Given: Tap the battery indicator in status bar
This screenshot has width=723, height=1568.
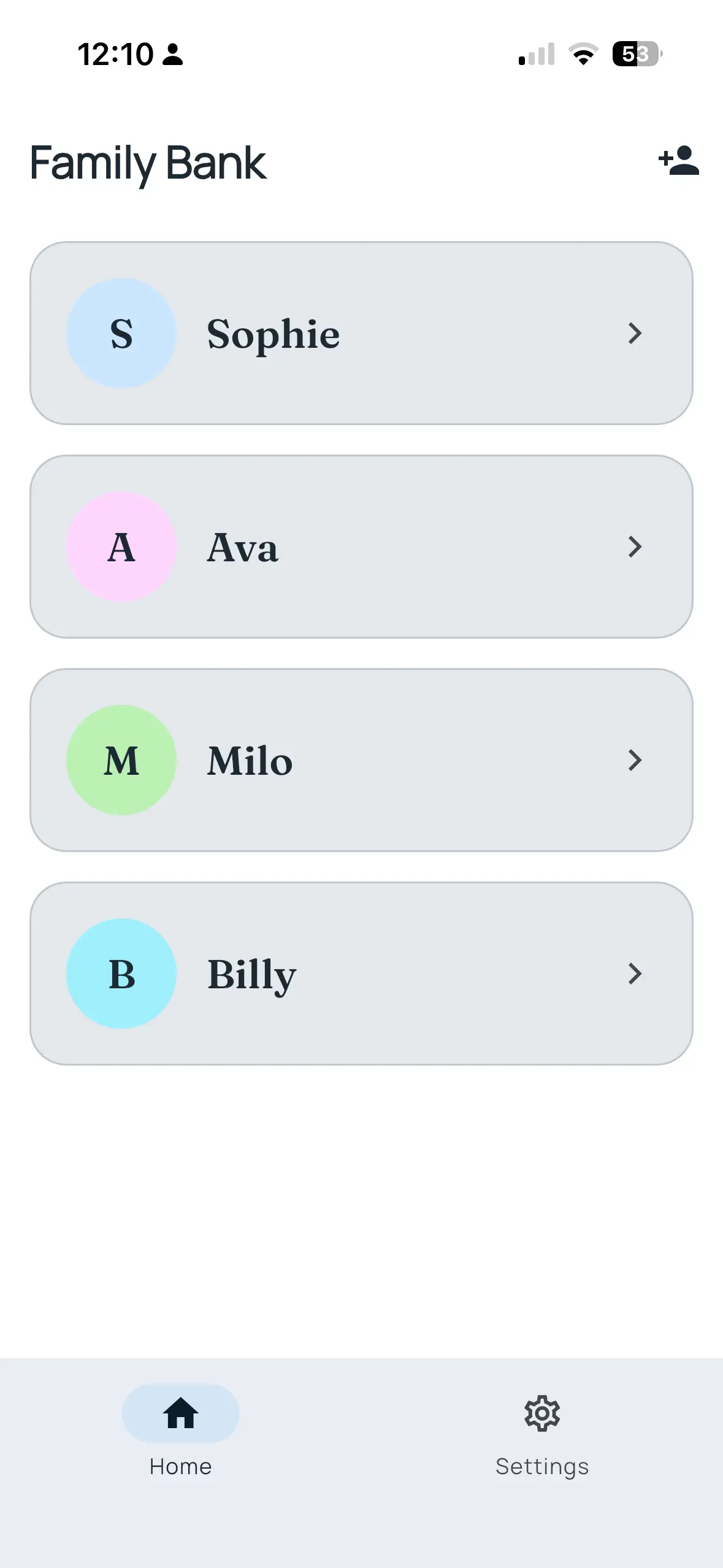Looking at the screenshot, I should 637,54.
